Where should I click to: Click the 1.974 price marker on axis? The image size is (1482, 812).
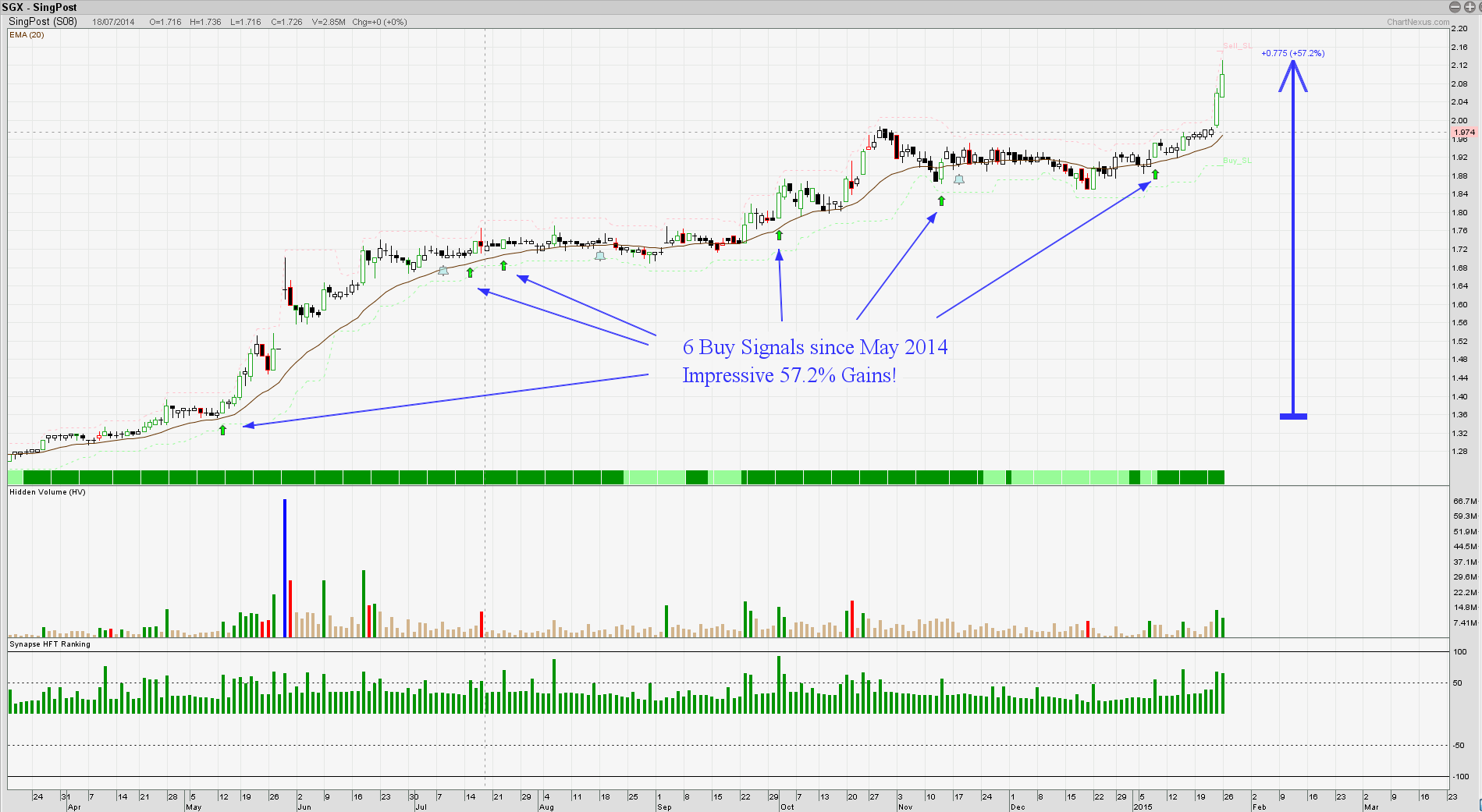(1464, 133)
